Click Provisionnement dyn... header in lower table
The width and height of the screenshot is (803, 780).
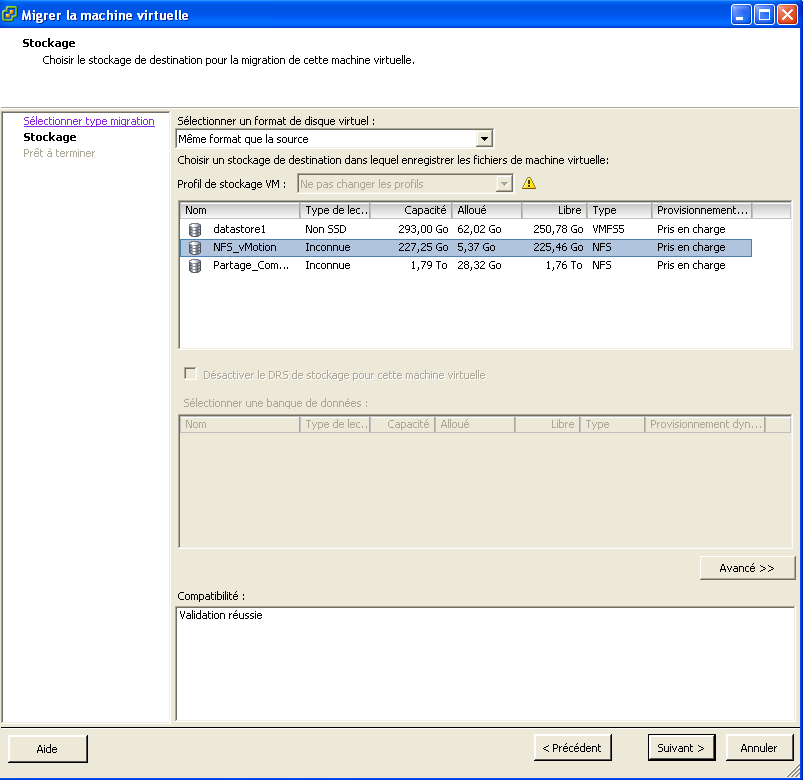[705, 425]
